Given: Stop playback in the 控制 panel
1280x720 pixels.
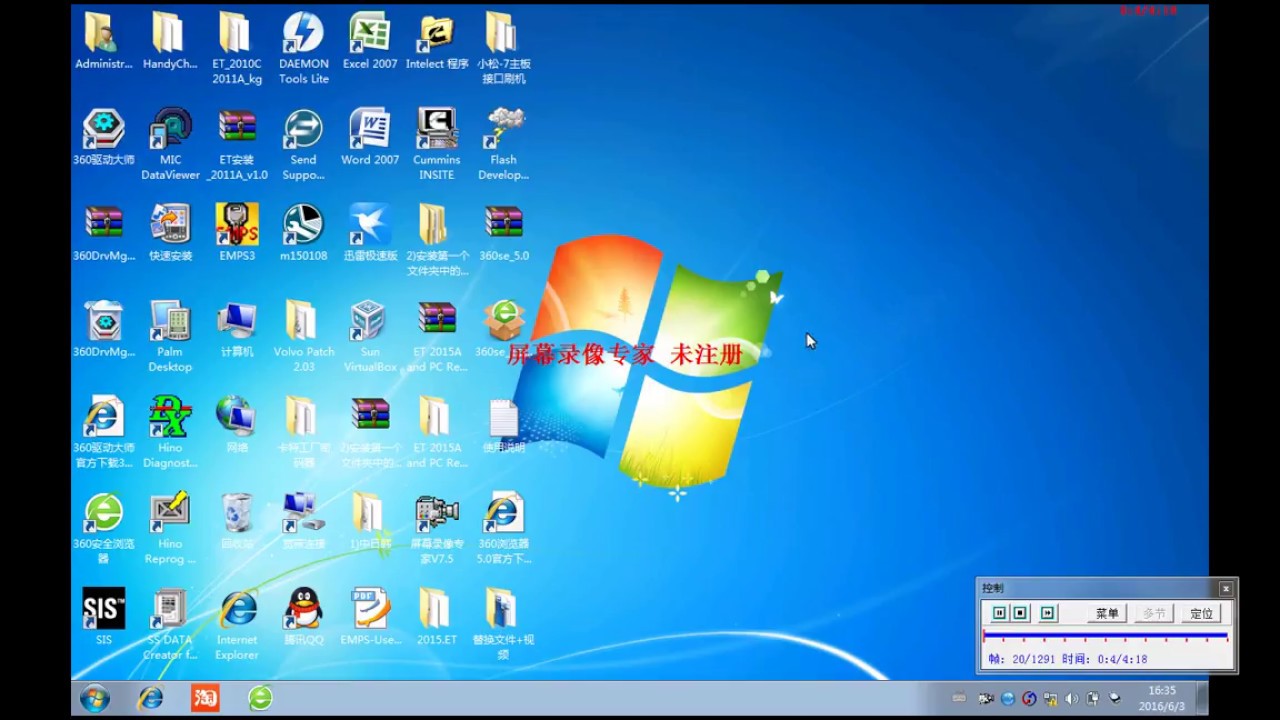Looking at the screenshot, I should pos(1020,613).
